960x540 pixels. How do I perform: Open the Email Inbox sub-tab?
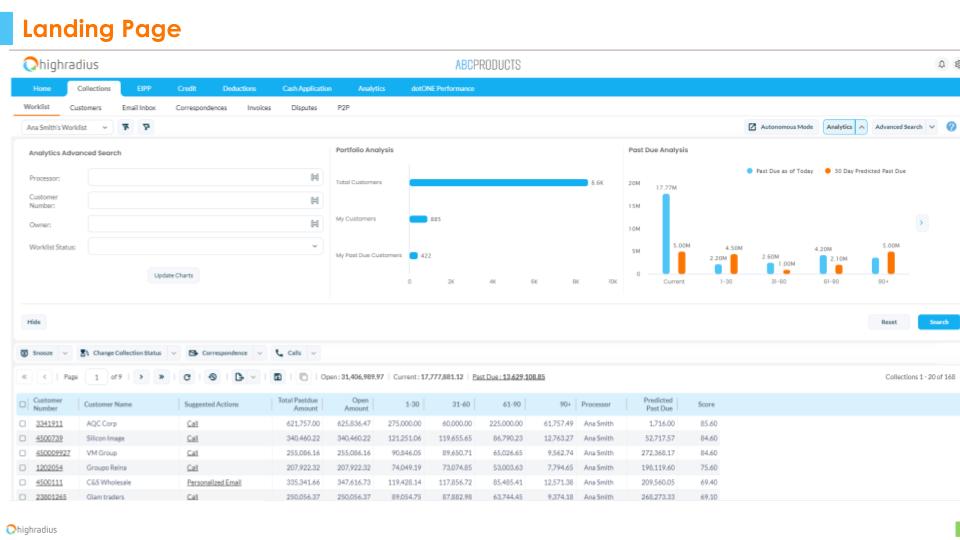pyautogui.click(x=138, y=107)
